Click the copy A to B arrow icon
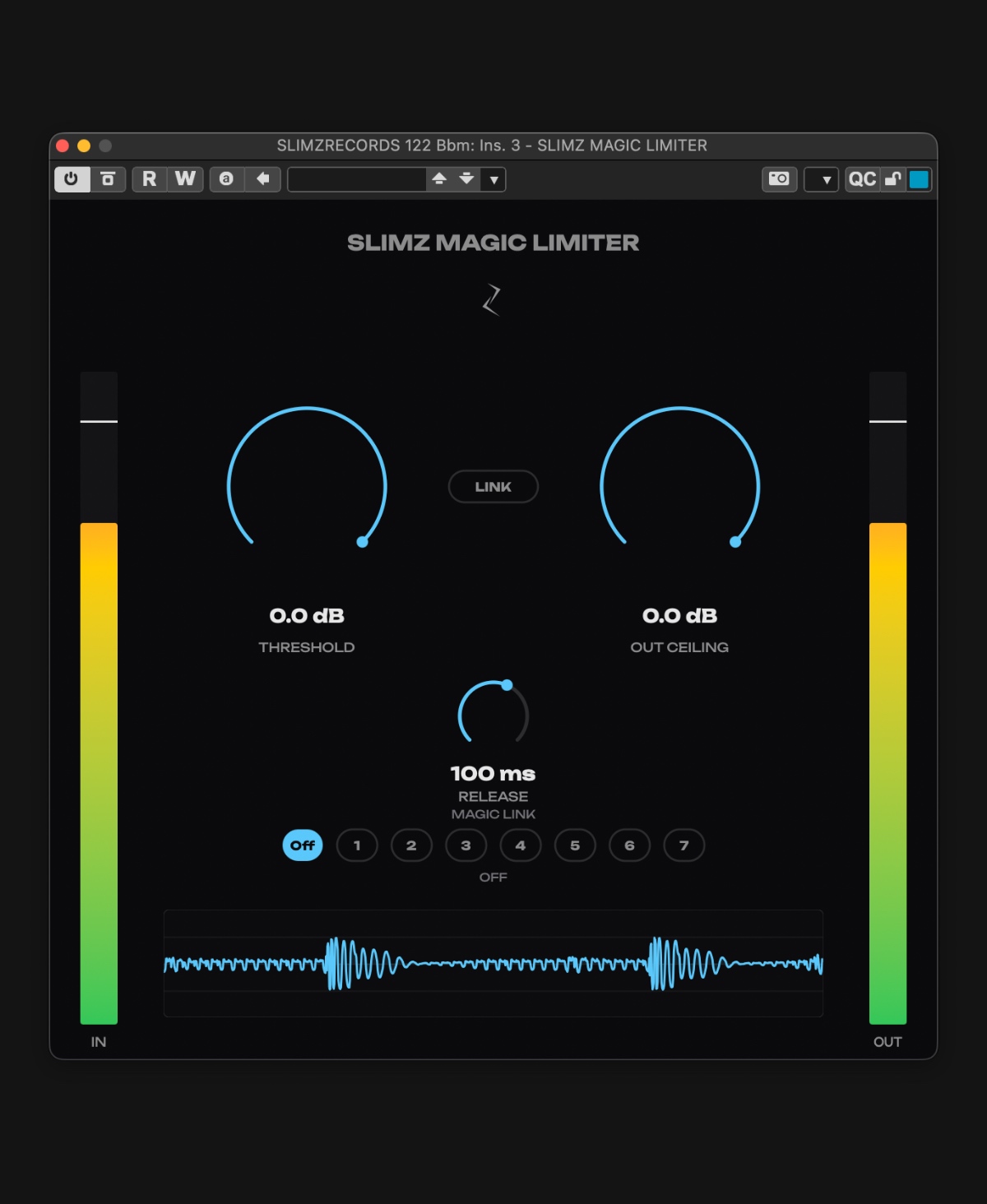This screenshot has height=1204, width=987. [x=262, y=179]
